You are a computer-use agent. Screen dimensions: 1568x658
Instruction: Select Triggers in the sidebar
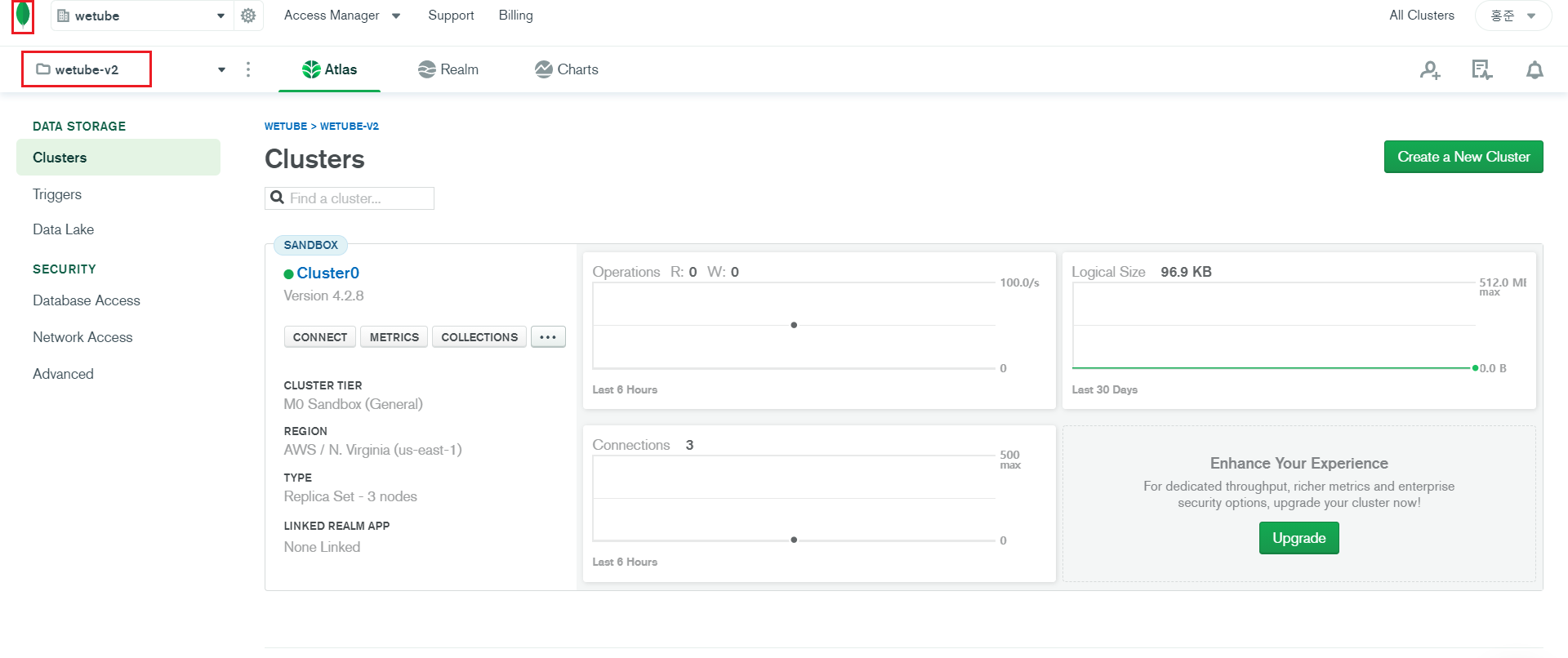click(x=57, y=194)
